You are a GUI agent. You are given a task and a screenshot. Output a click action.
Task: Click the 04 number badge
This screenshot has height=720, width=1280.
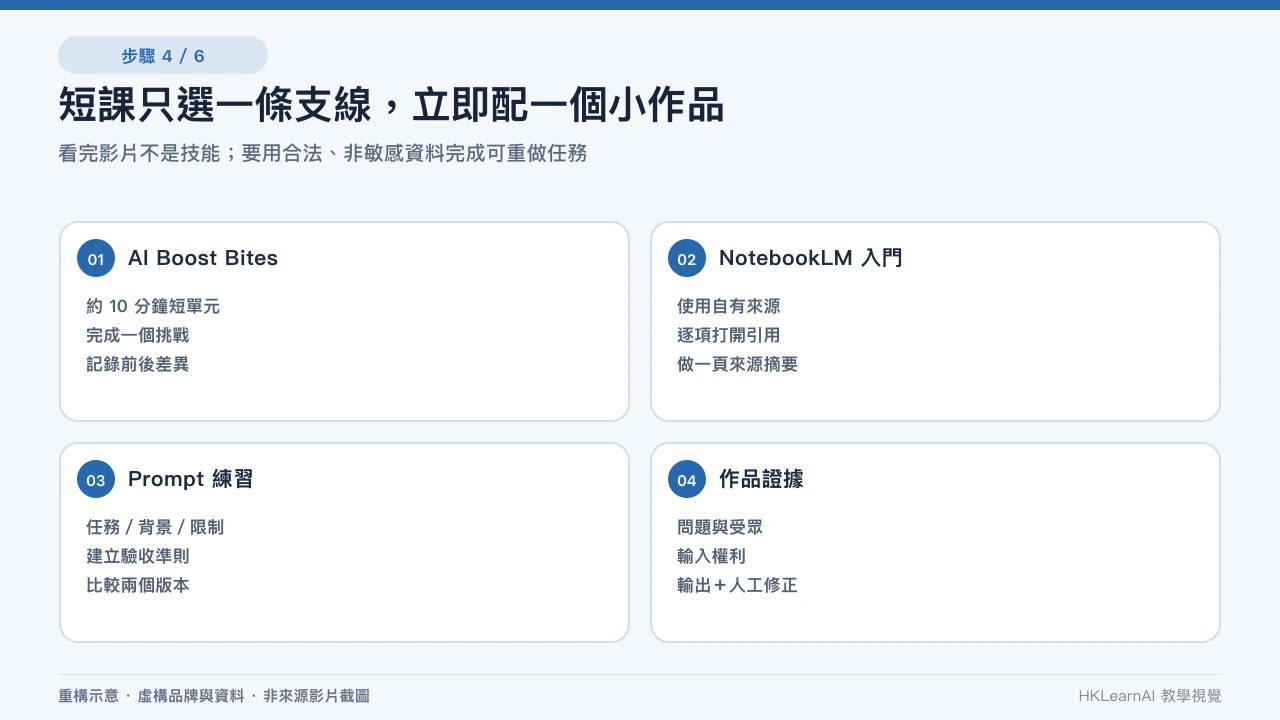(687, 480)
